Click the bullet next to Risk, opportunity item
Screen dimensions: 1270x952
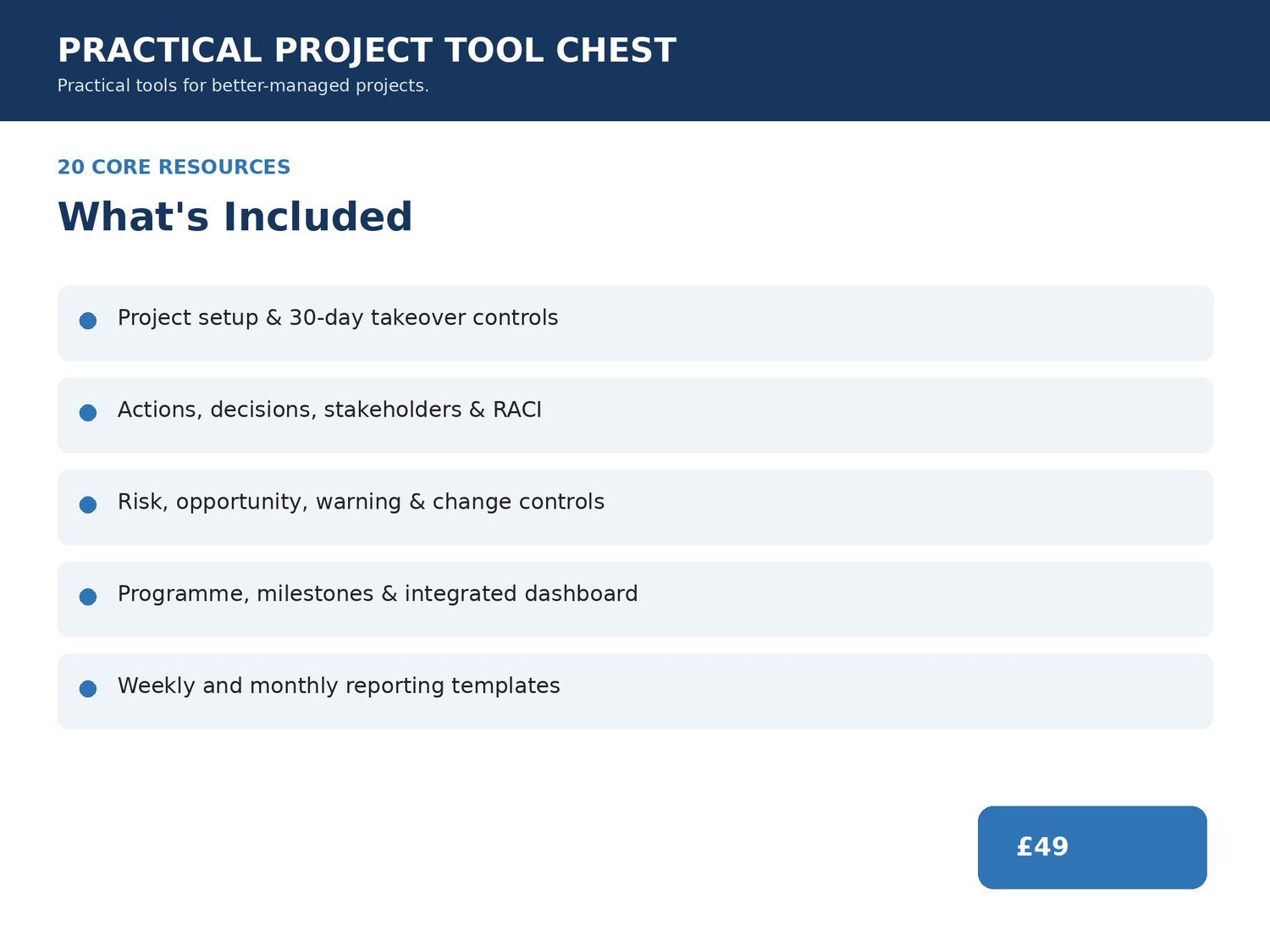click(88, 505)
